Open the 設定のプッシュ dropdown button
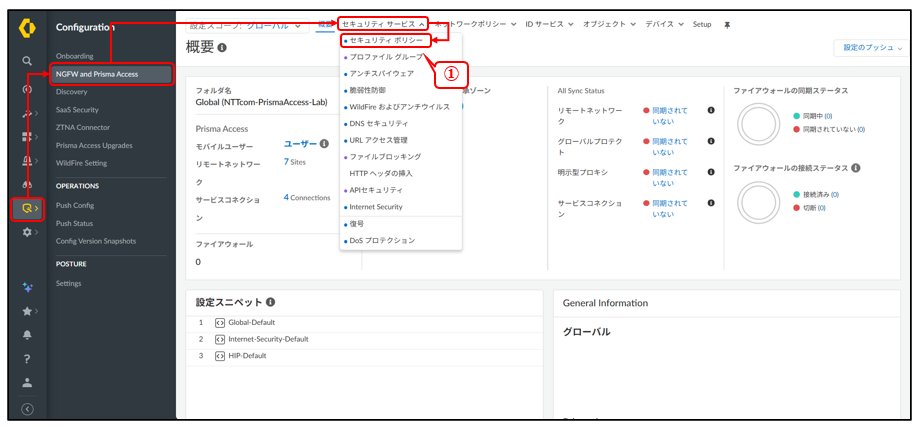This screenshot has height=427, width=919. (872, 48)
